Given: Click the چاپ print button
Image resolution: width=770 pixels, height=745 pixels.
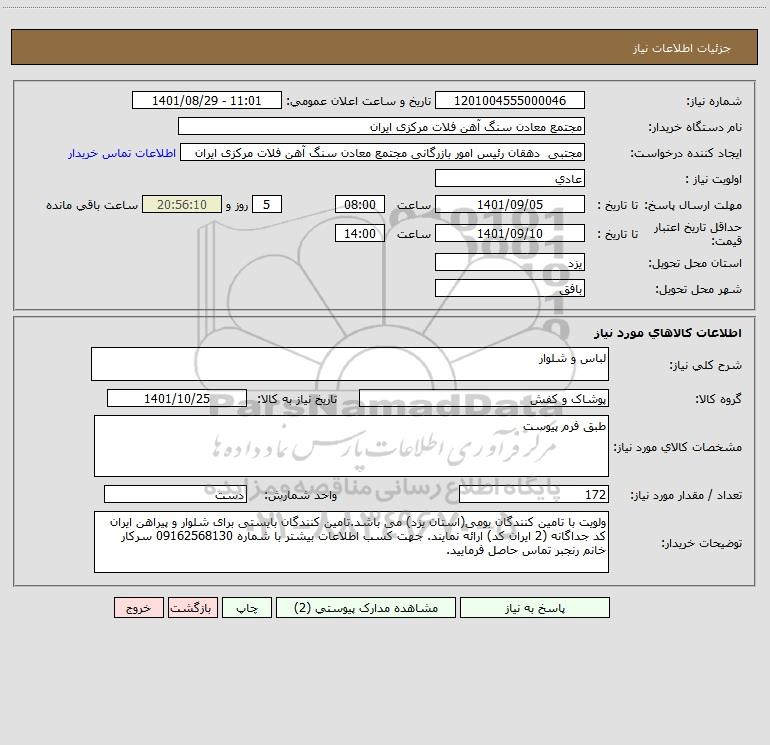Looking at the screenshot, I should [x=247, y=607].
